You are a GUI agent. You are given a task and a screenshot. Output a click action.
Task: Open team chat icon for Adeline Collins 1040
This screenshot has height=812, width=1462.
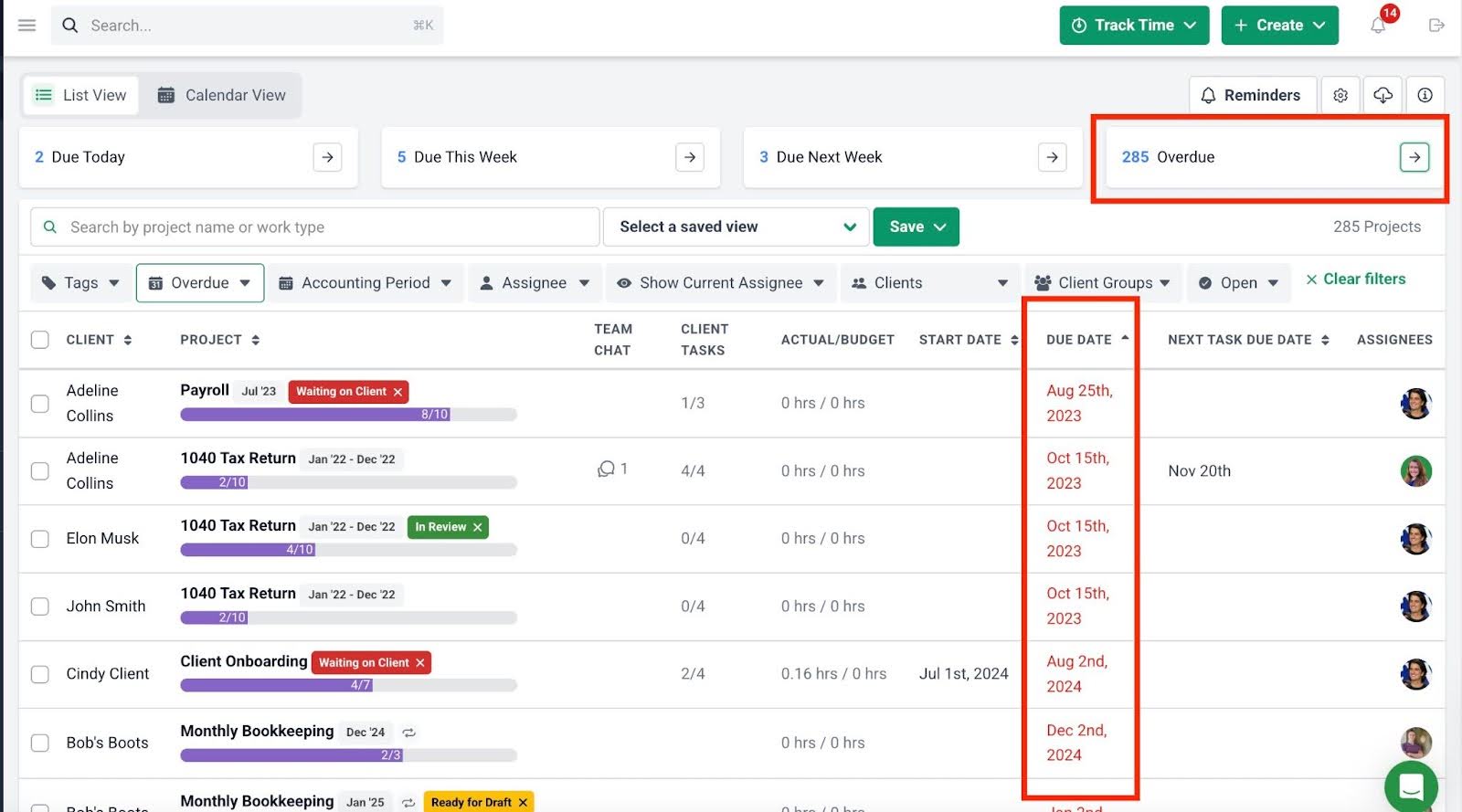[606, 469]
